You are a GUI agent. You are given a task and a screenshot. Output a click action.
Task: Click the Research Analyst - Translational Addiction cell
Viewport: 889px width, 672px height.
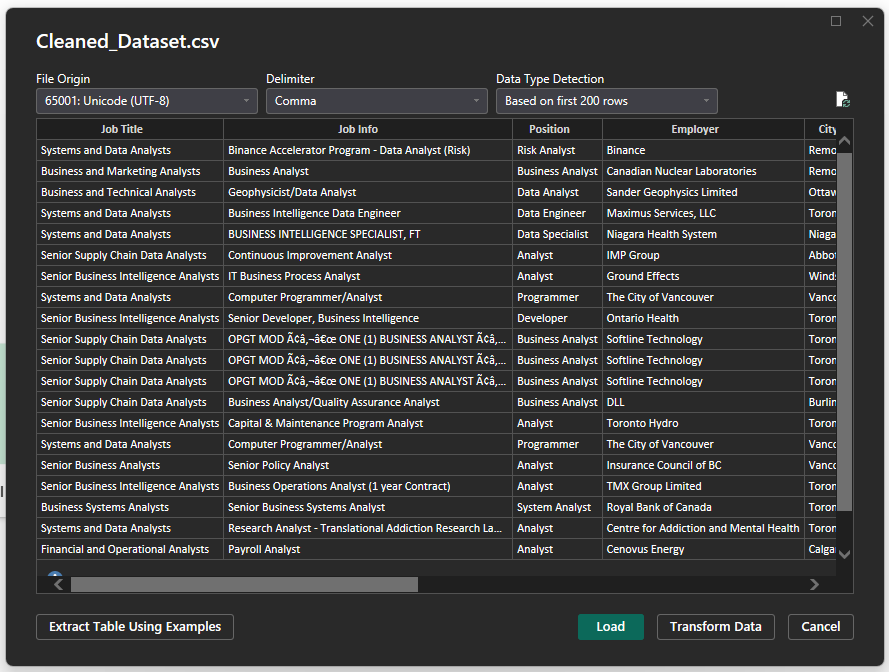(x=368, y=528)
